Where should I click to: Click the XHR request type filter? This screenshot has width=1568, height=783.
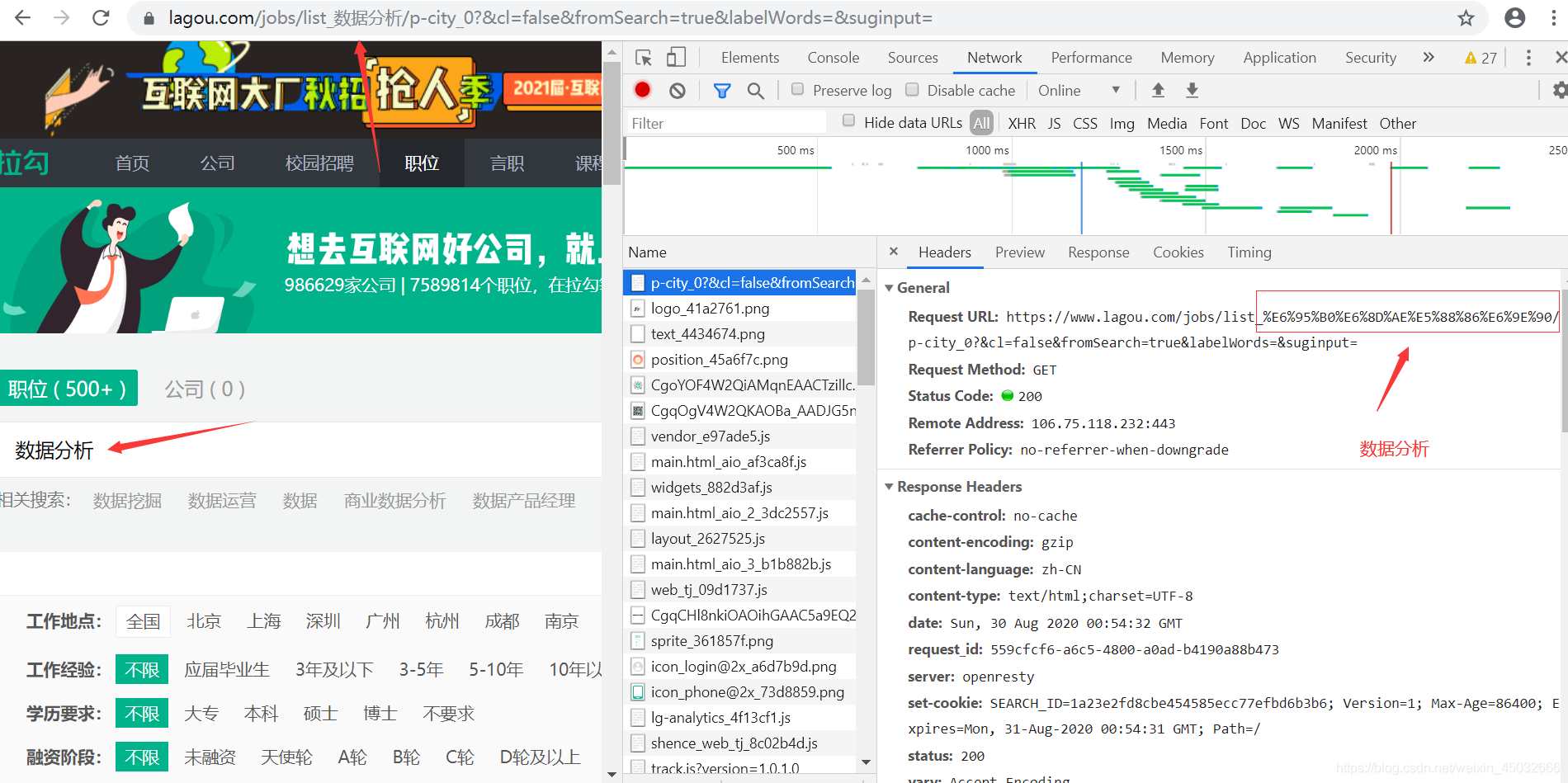coord(1022,123)
